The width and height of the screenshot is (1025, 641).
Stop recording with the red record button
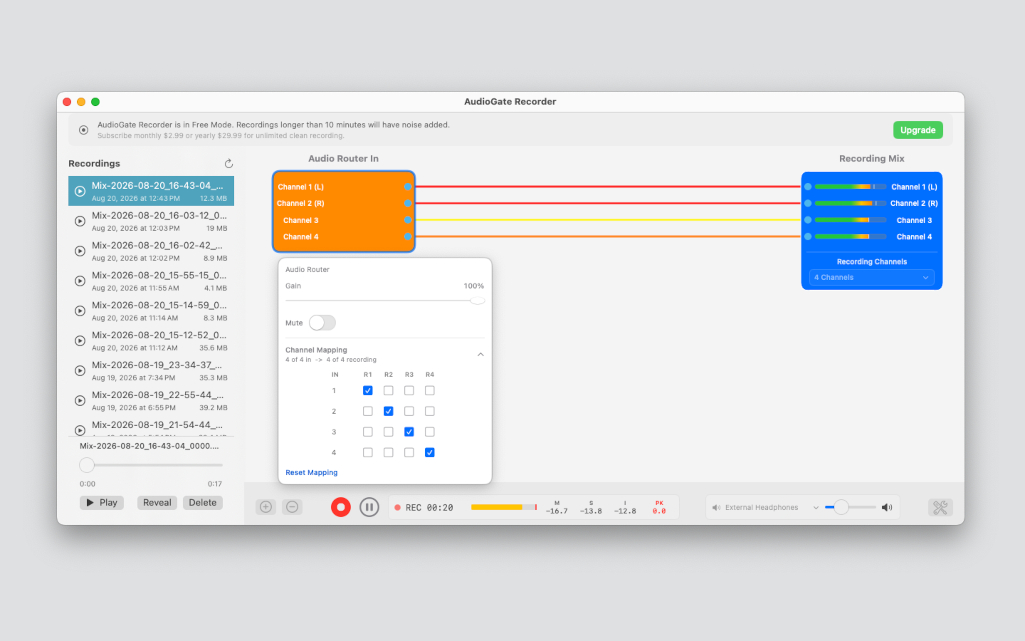[341, 507]
